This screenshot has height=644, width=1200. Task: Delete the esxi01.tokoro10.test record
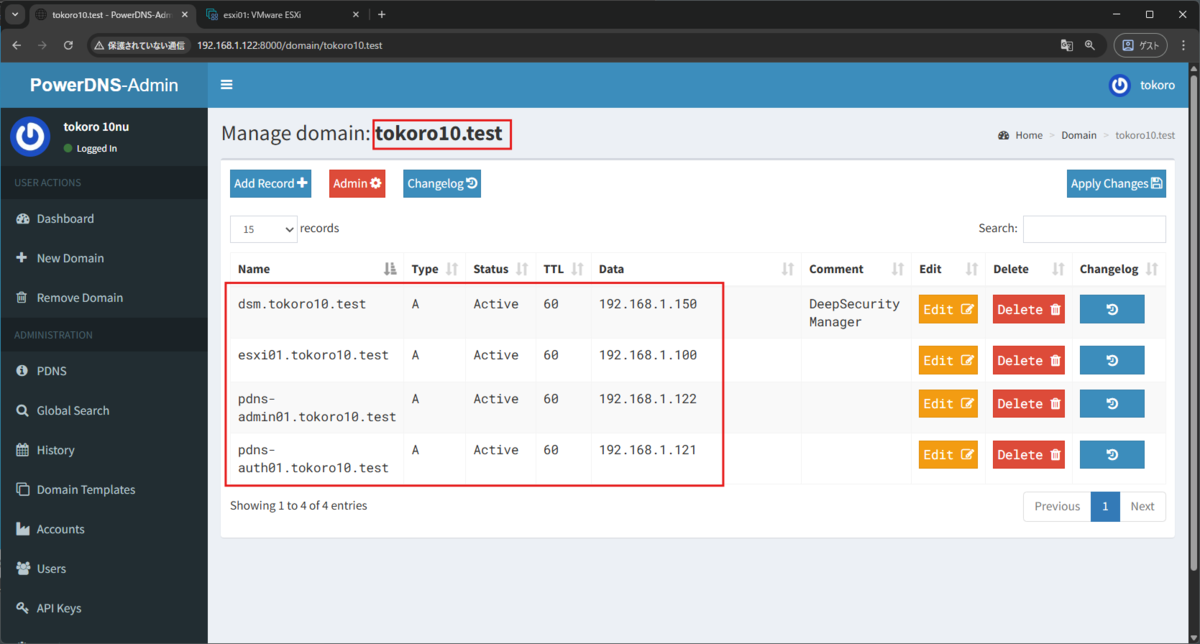click(x=1029, y=360)
